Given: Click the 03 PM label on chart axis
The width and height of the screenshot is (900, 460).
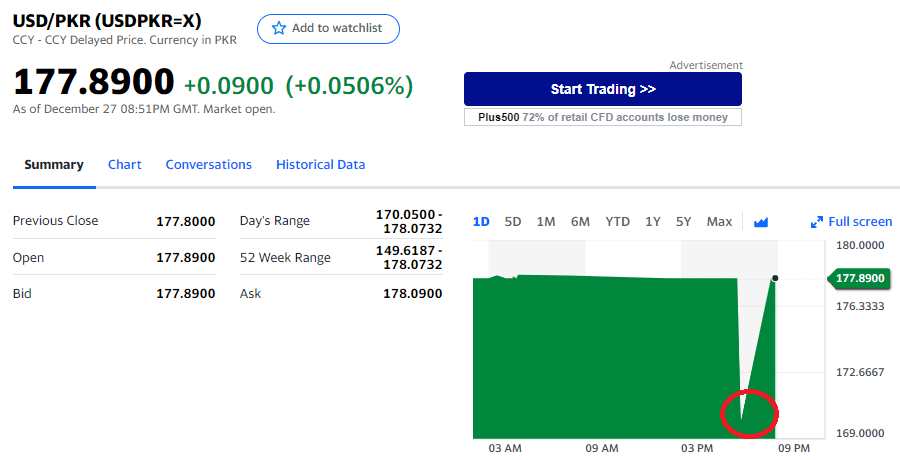Looking at the screenshot, I should 697,448.
